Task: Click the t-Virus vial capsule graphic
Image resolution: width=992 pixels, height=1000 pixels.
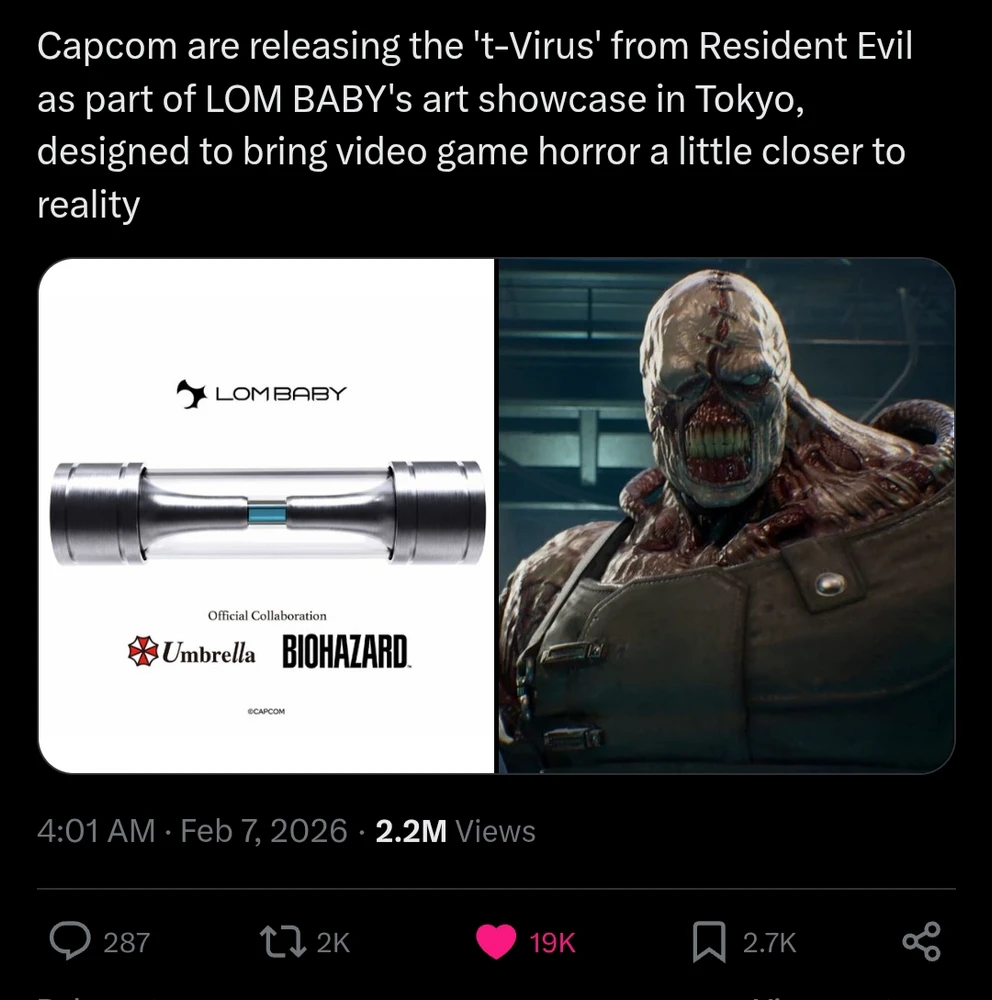Action: tap(267, 513)
